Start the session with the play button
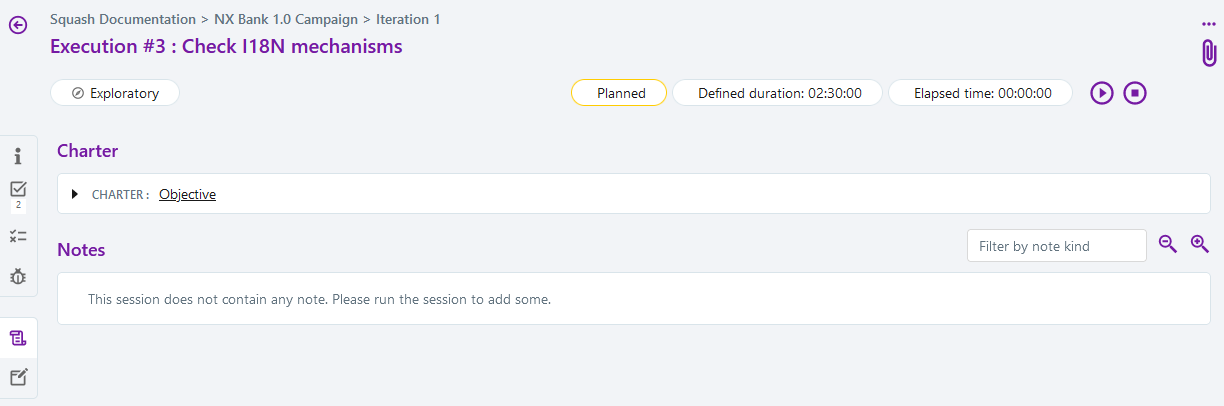 coord(1102,93)
